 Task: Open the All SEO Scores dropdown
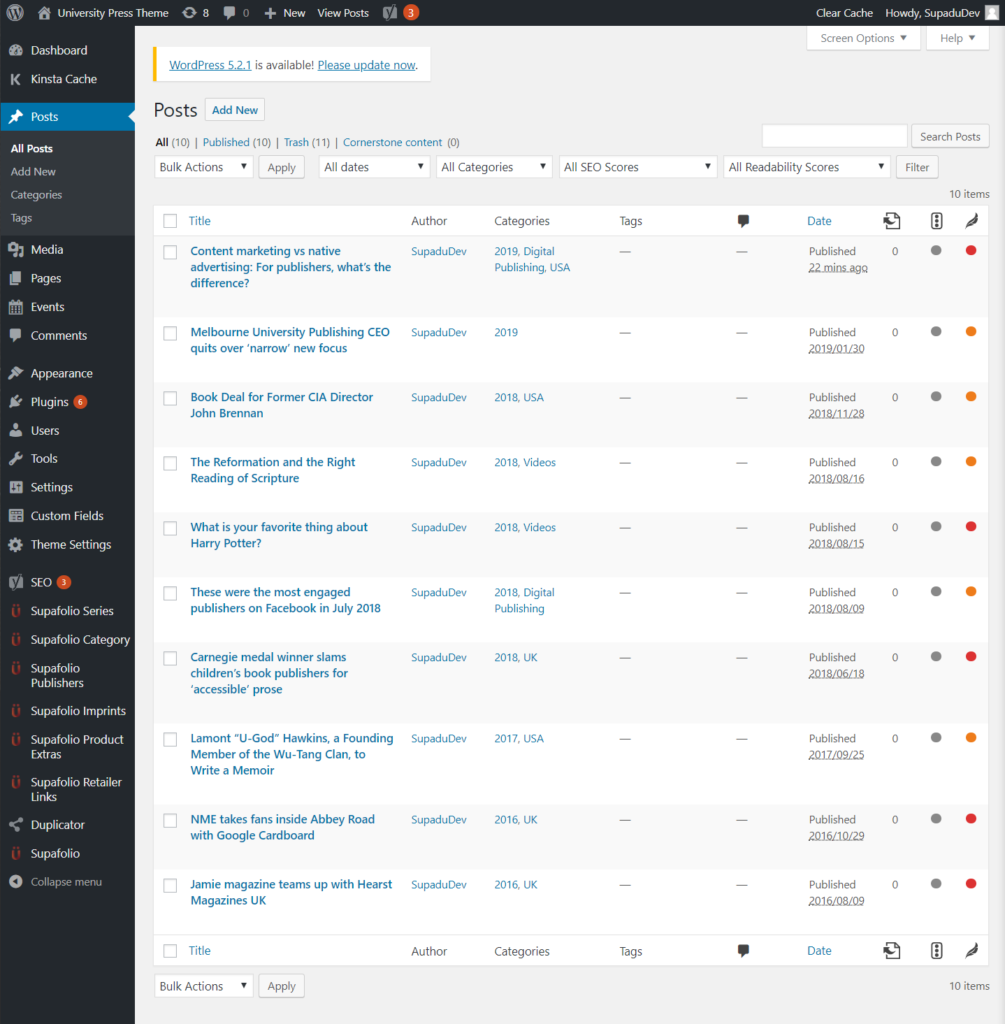(638, 167)
